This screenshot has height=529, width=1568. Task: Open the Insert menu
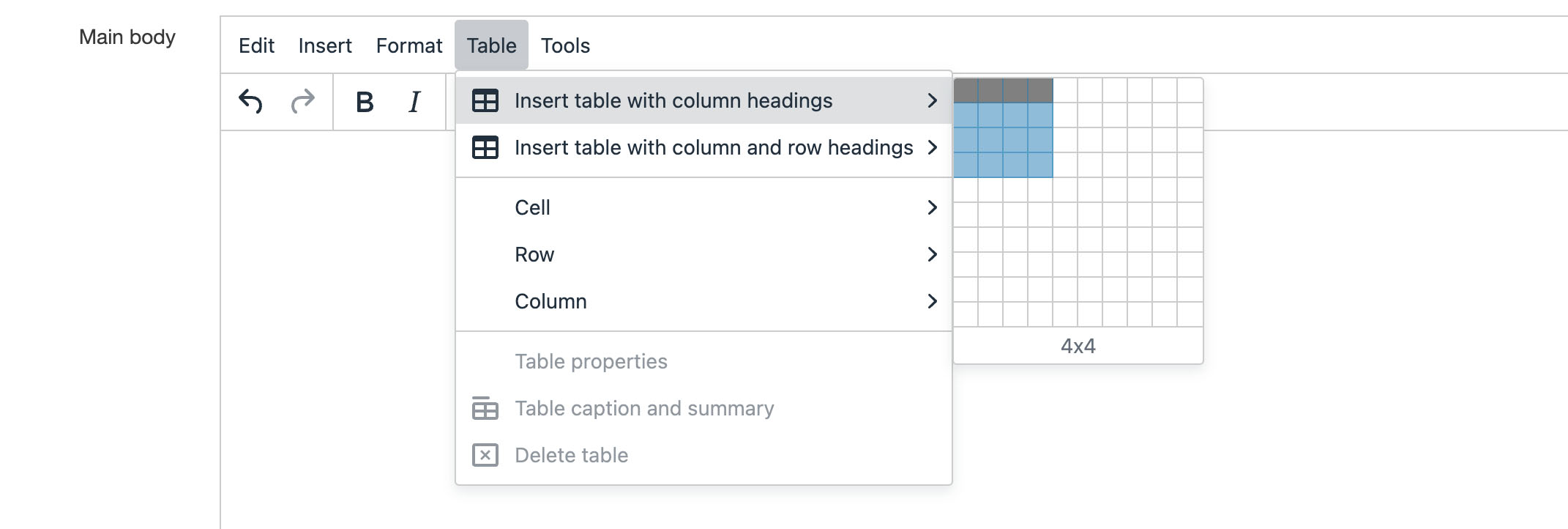point(325,45)
